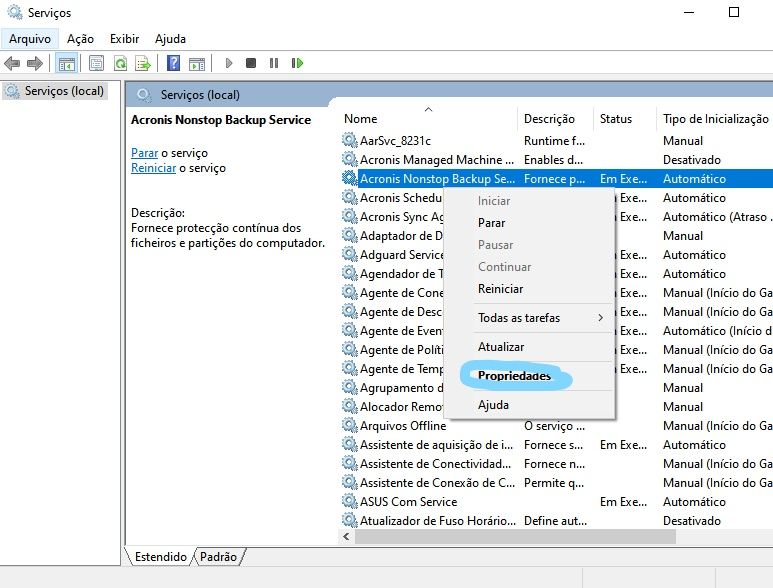
Task: Select Acronis Nonstop Backup Se... row
Action: point(556,179)
